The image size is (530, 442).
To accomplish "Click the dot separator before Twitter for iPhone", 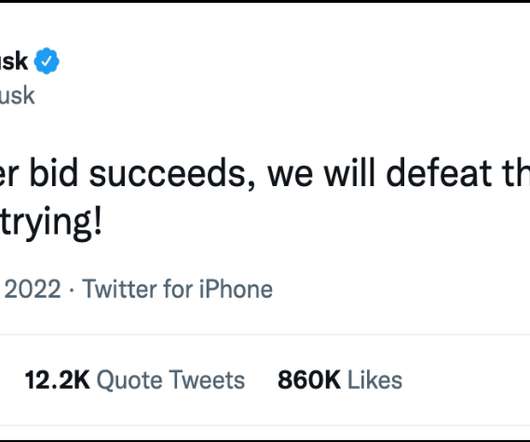I will pyautogui.click(x=71, y=291).
